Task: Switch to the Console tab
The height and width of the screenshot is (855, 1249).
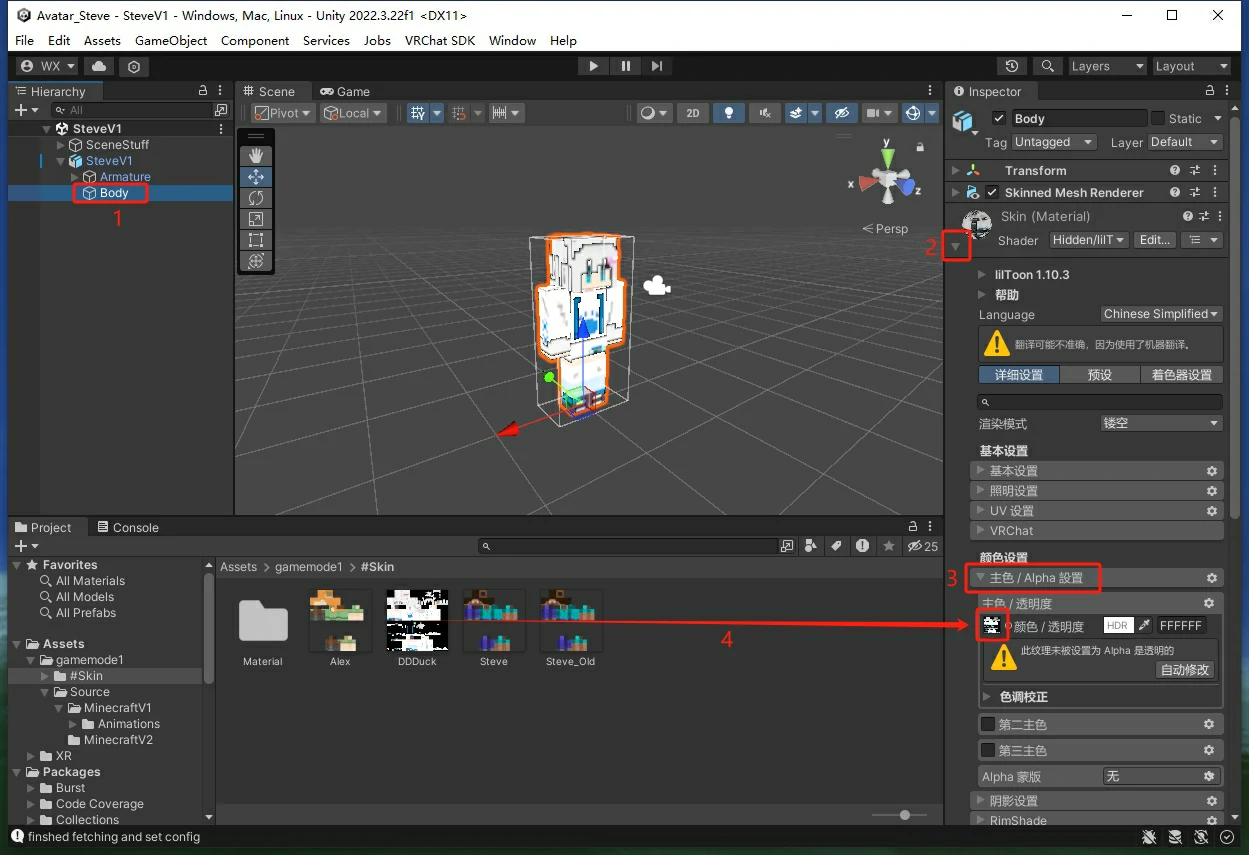Action: (127, 527)
